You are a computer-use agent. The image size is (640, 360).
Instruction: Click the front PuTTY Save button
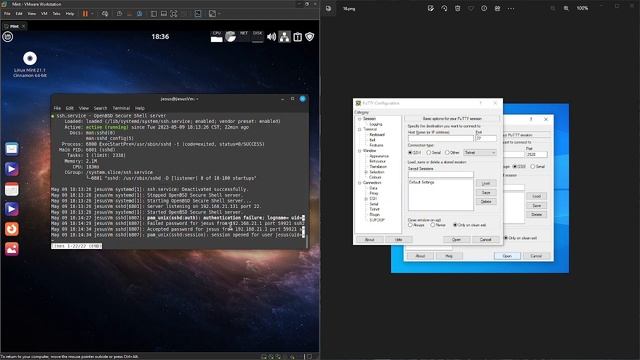pos(486,193)
